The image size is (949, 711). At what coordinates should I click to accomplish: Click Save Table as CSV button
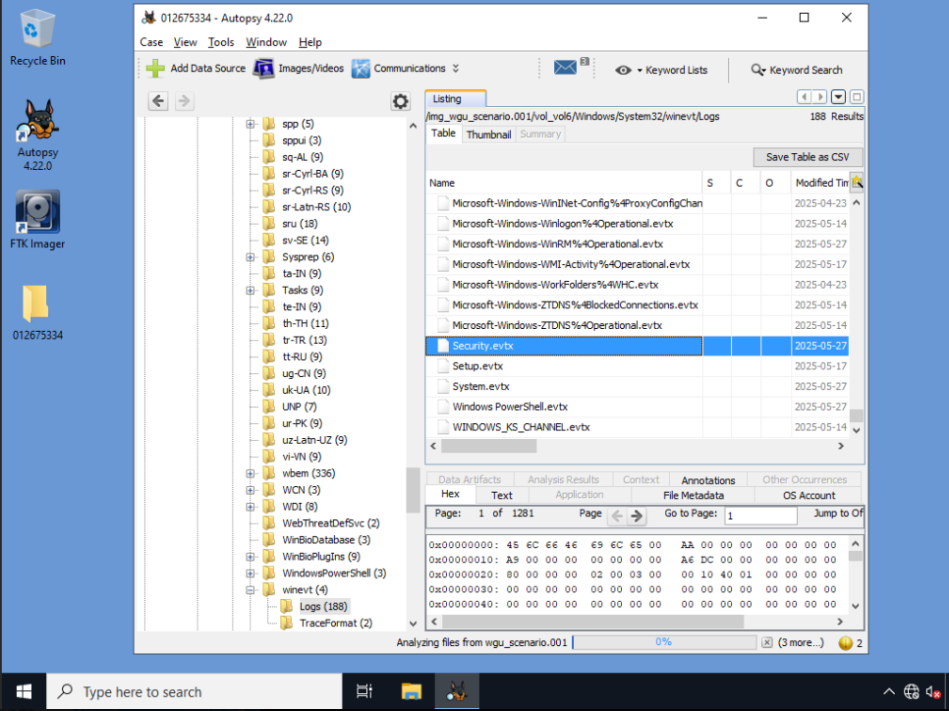click(807, 157)
